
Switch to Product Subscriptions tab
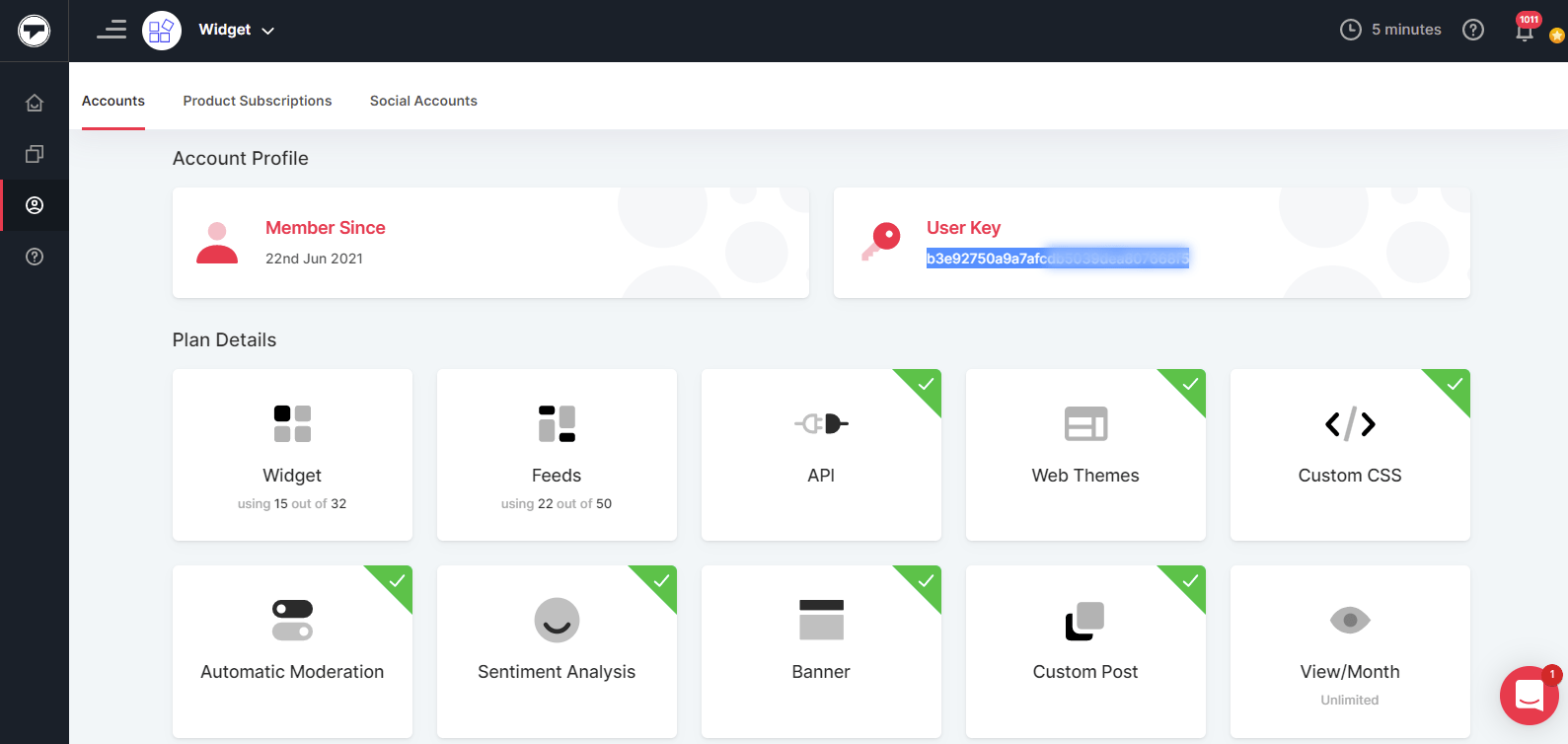coord(258,101)
